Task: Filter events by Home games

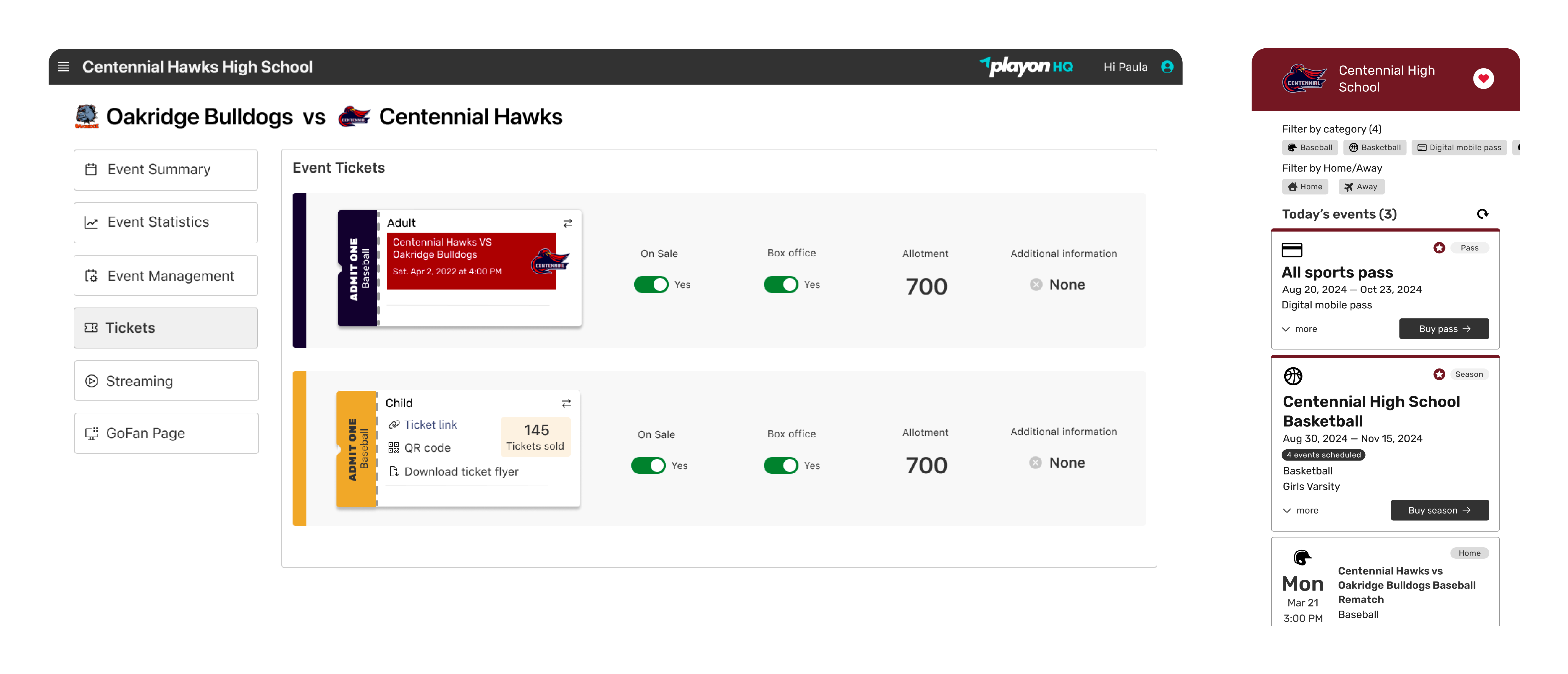Action: pos(1305,186)
